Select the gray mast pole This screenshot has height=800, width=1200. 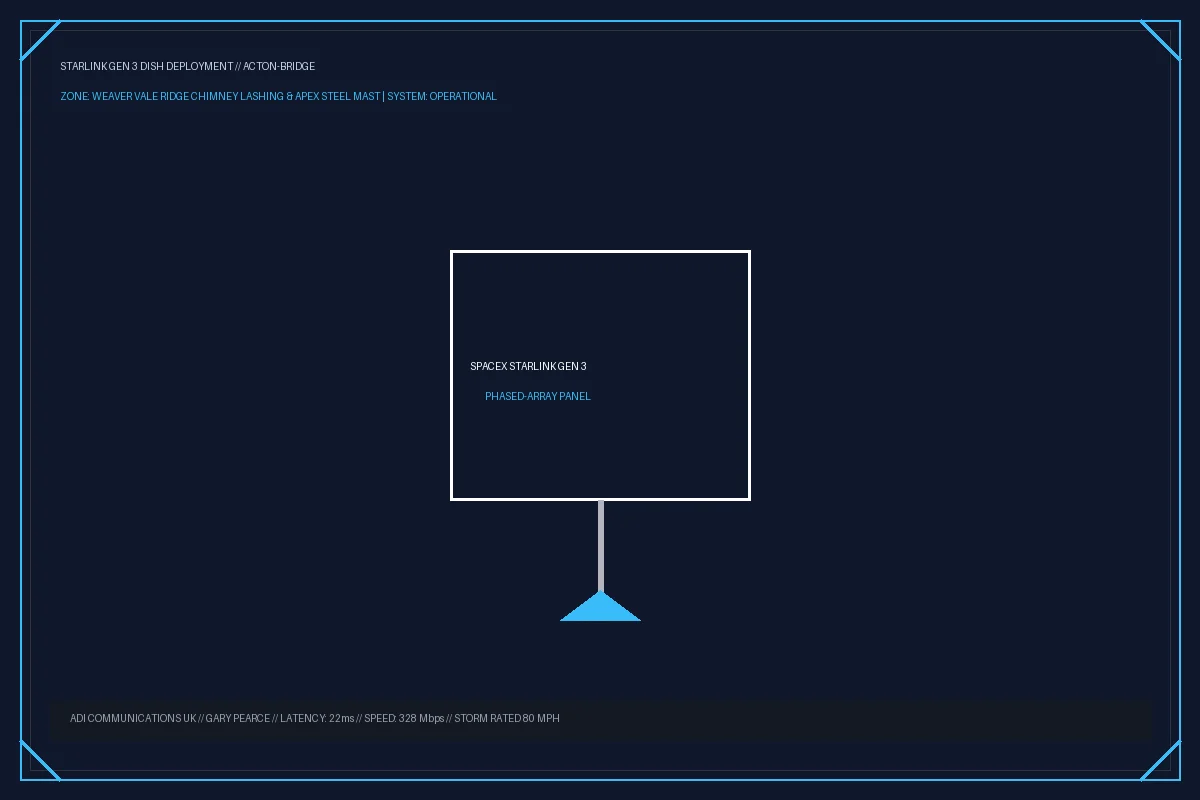point(600,546)
